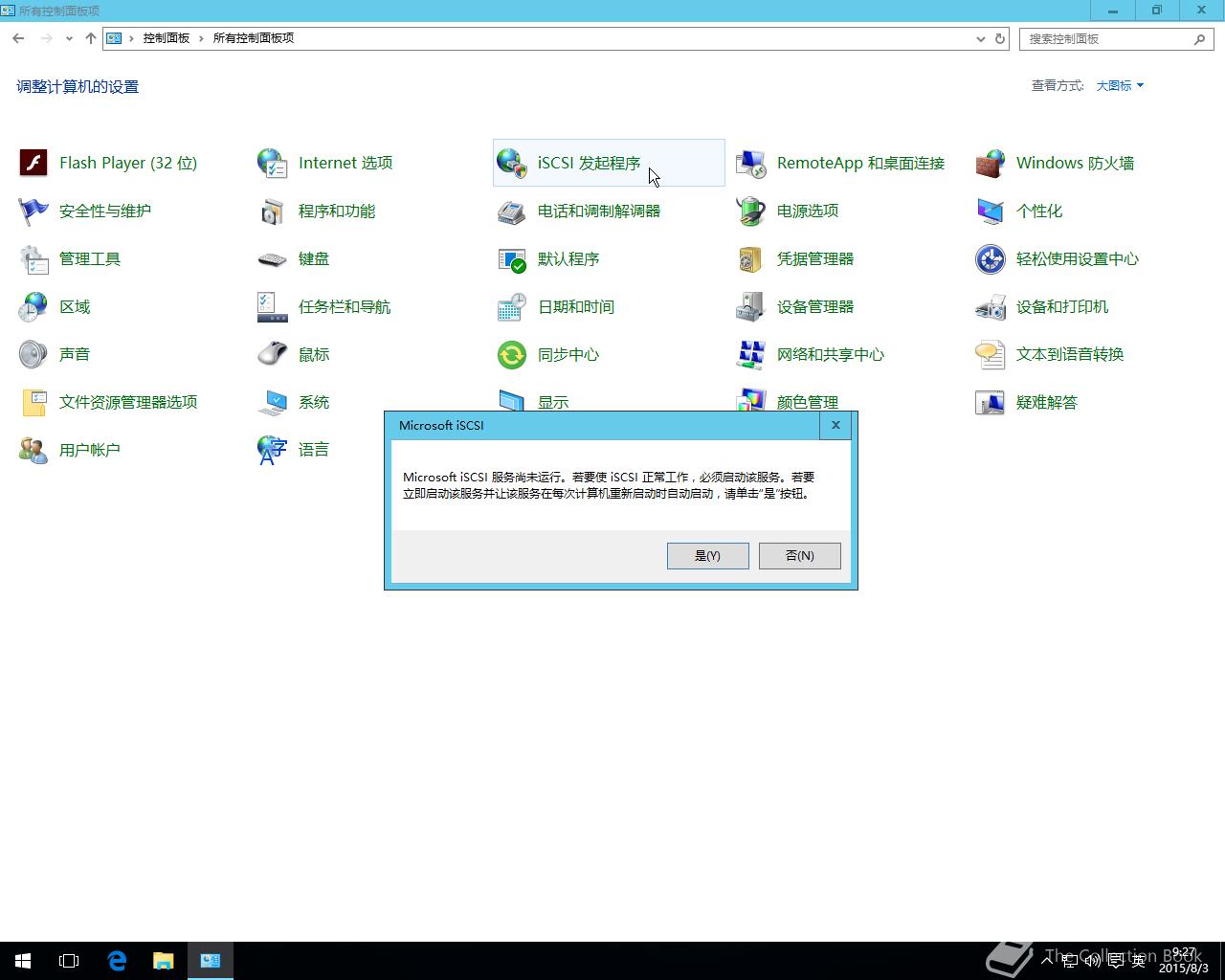The image size is (1225, 980).
Task: Click the Up one level arrow
Action: (x=90, y=38)
